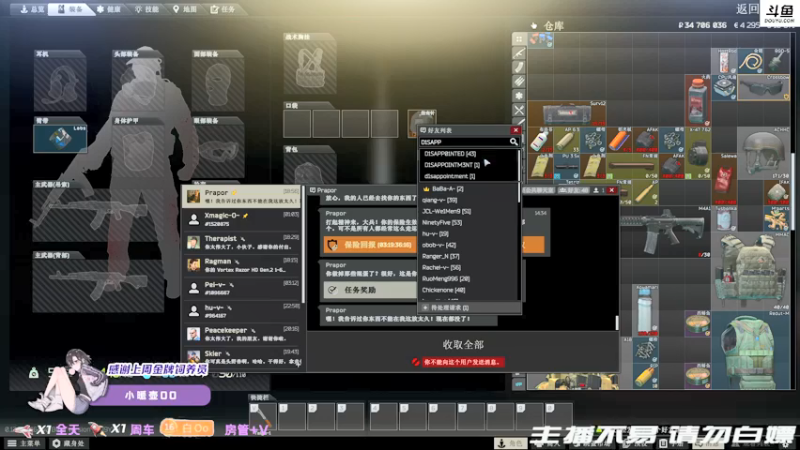Open the Ragman conversation
The height and width of the screenshot is (450, 800).
pyautogui.click(x=242, y=265)
